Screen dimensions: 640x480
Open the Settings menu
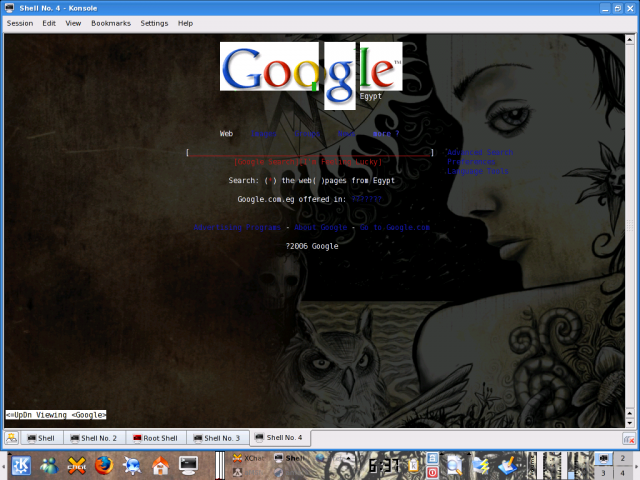[154, 23]
